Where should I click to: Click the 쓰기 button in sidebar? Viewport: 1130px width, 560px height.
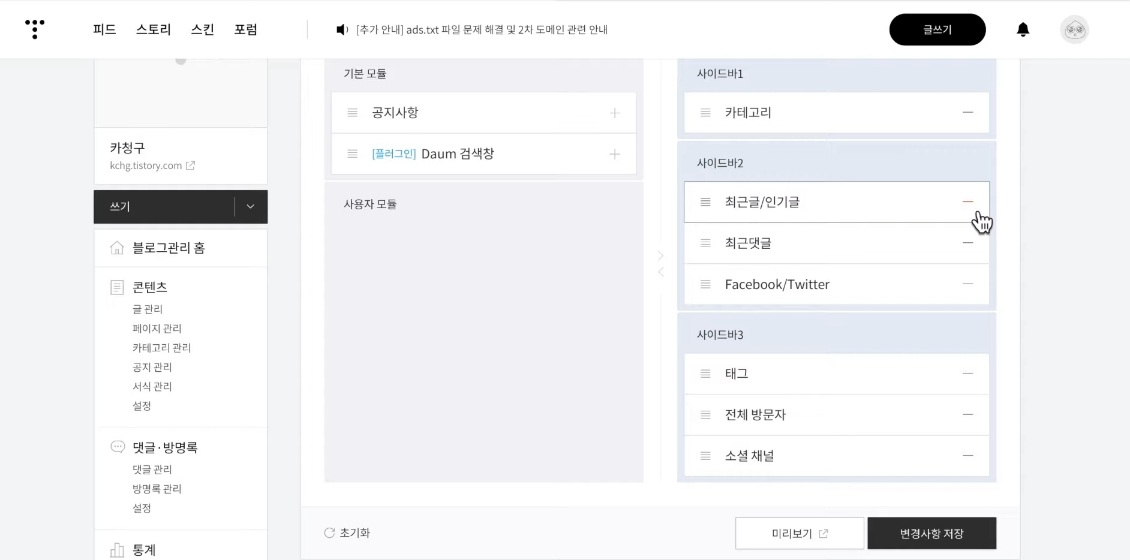click(164, 207)
